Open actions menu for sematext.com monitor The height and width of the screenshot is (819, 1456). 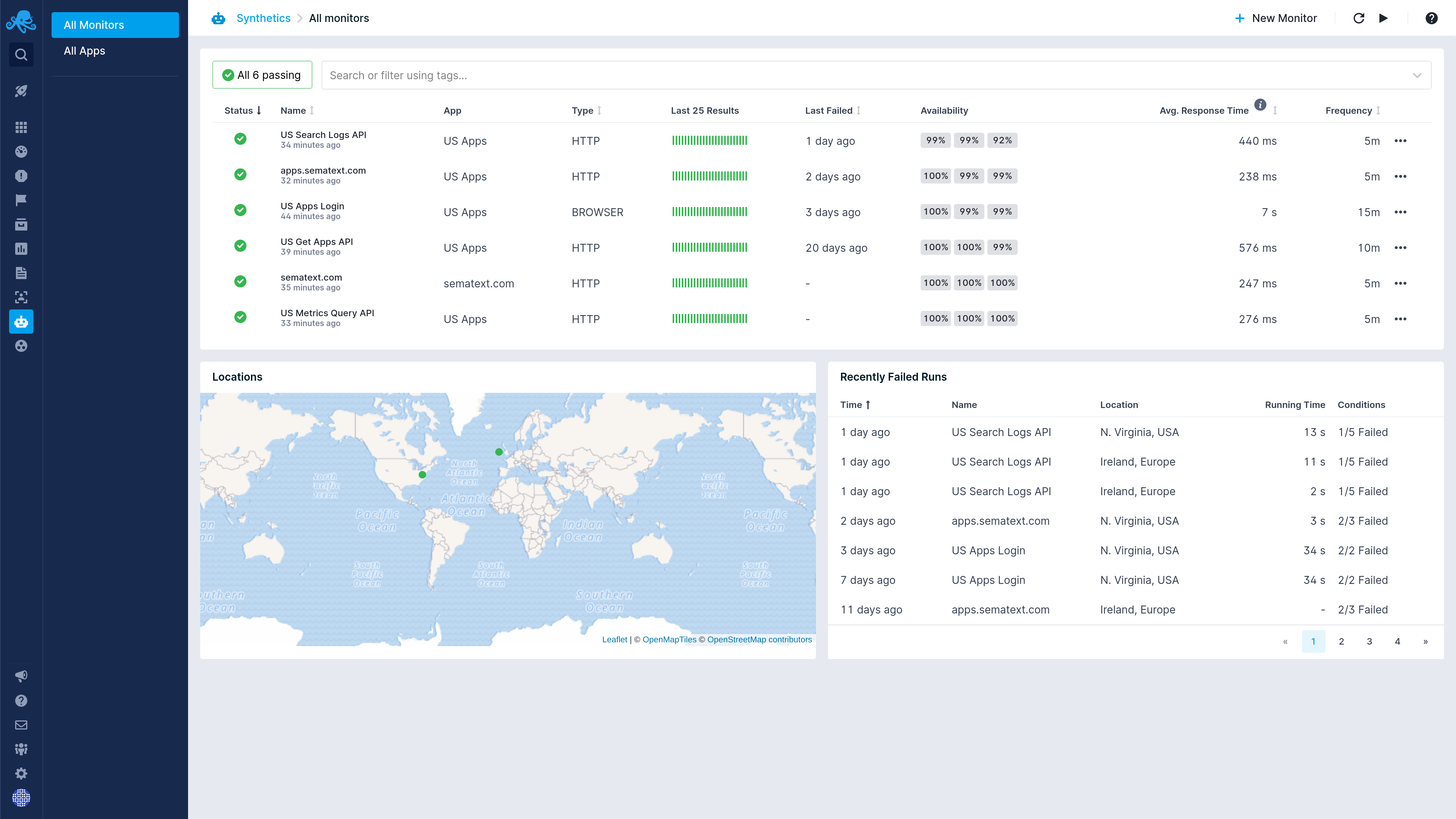pyautogui.click(x=1400, y=283)
